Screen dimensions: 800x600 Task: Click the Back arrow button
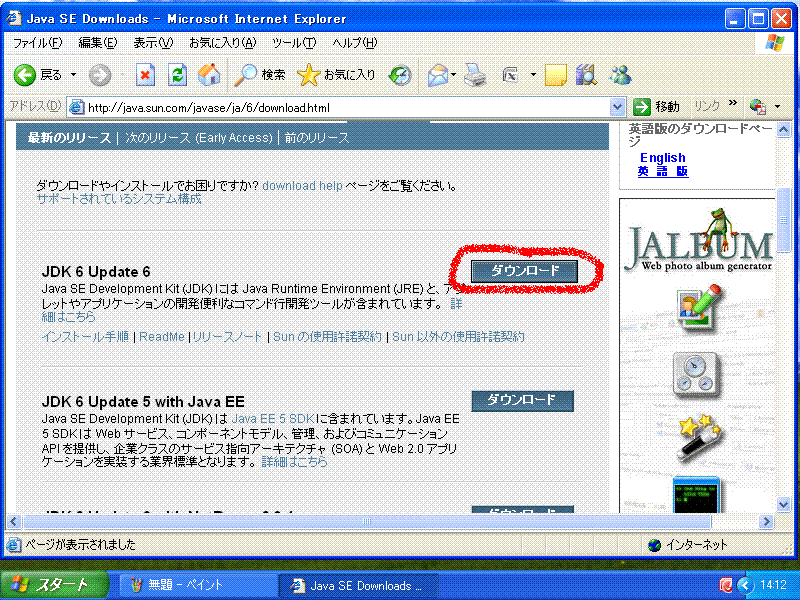(24, 75)
